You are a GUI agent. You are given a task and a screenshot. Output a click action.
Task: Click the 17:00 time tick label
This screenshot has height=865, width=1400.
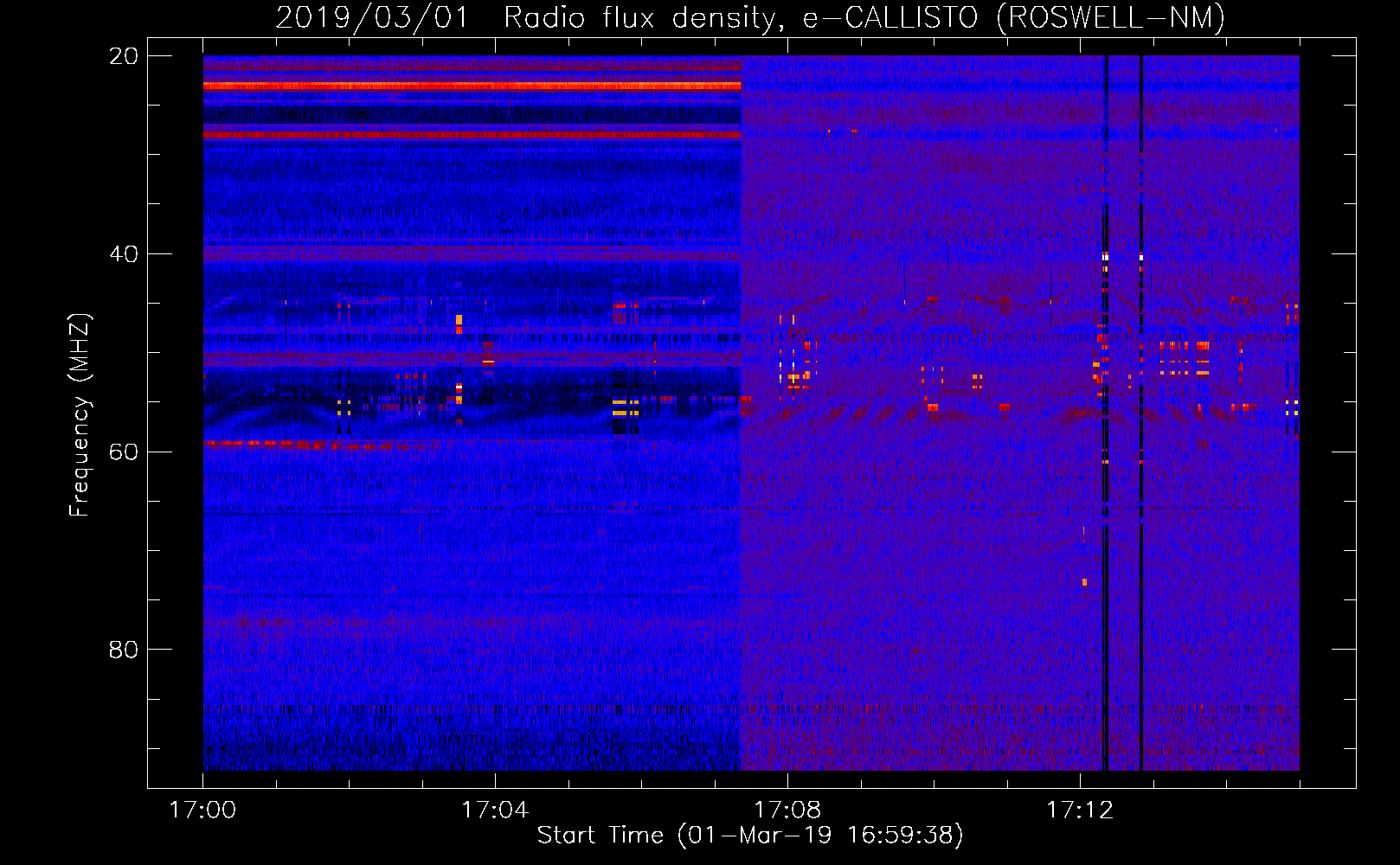(x=202, y=811)
